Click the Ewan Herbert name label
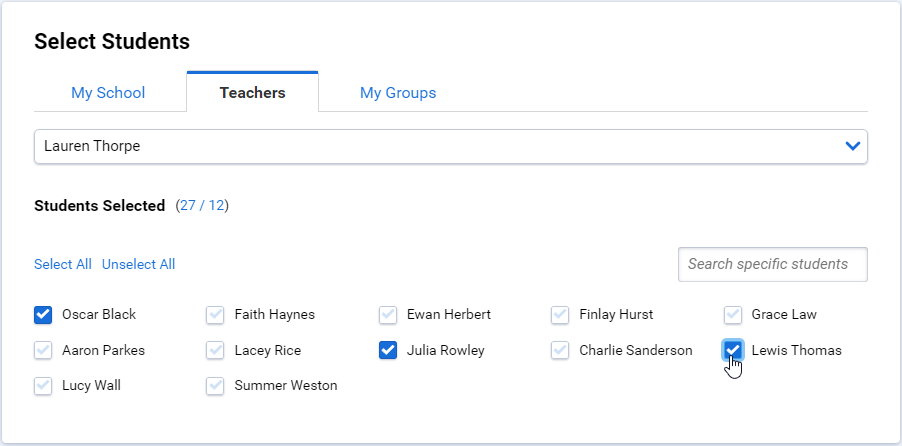 point(449,315)
